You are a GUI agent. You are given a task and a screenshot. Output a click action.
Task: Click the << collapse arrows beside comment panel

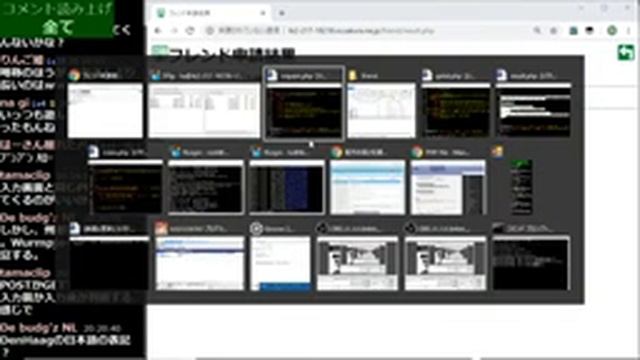pyautogui.click(x=122, y=30)
